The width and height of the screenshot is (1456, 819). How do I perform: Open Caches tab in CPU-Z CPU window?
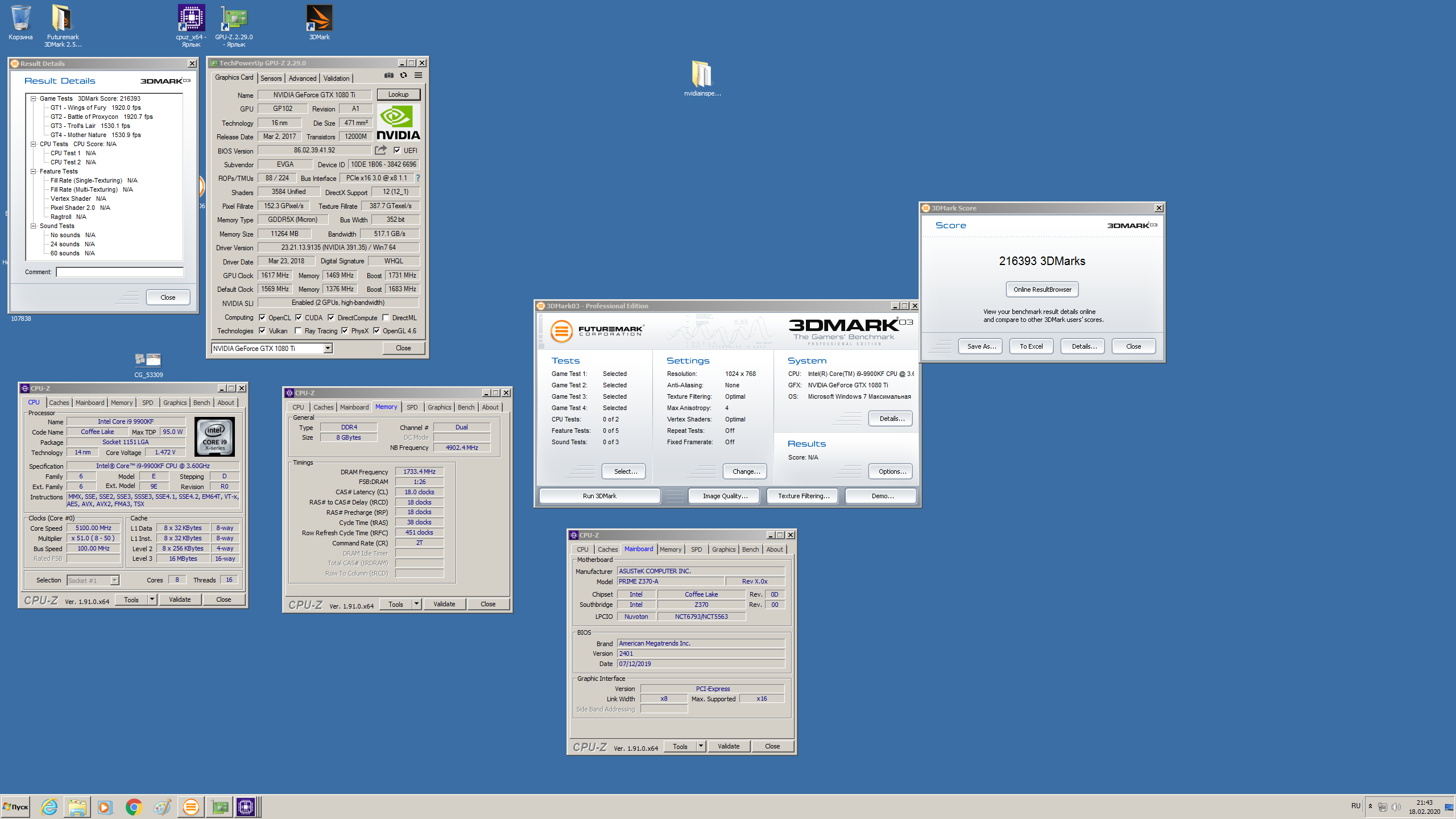tap(59, 403)
